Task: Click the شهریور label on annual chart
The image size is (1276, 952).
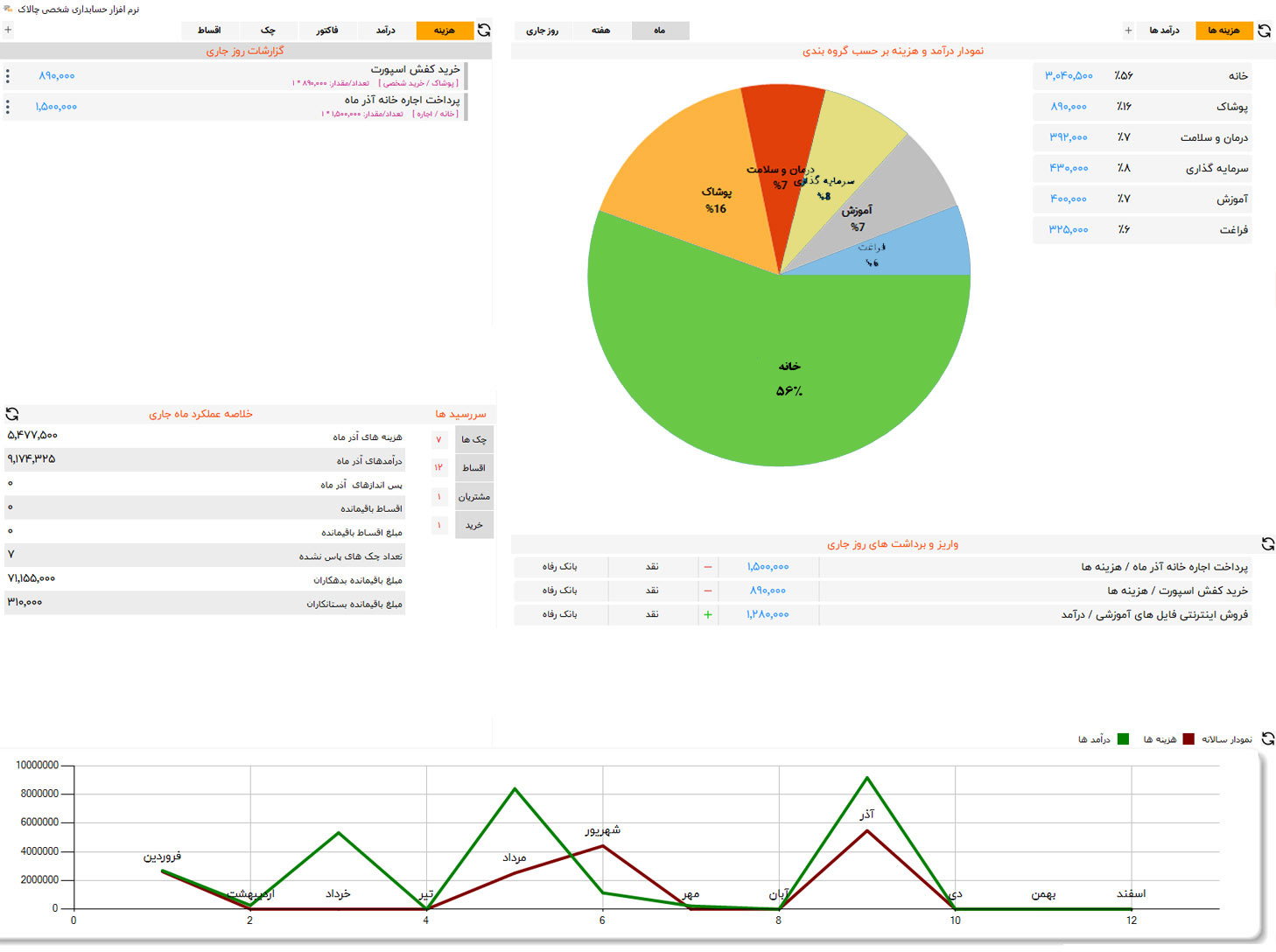Action: coord(602,829)
